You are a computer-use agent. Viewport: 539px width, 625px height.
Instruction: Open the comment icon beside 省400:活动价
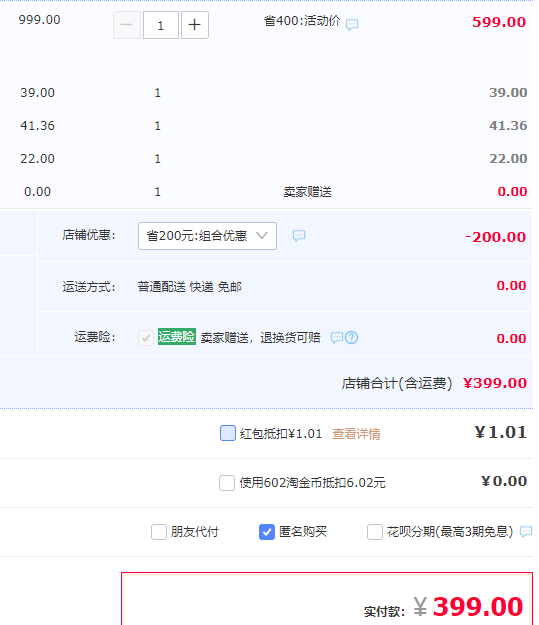352,25
